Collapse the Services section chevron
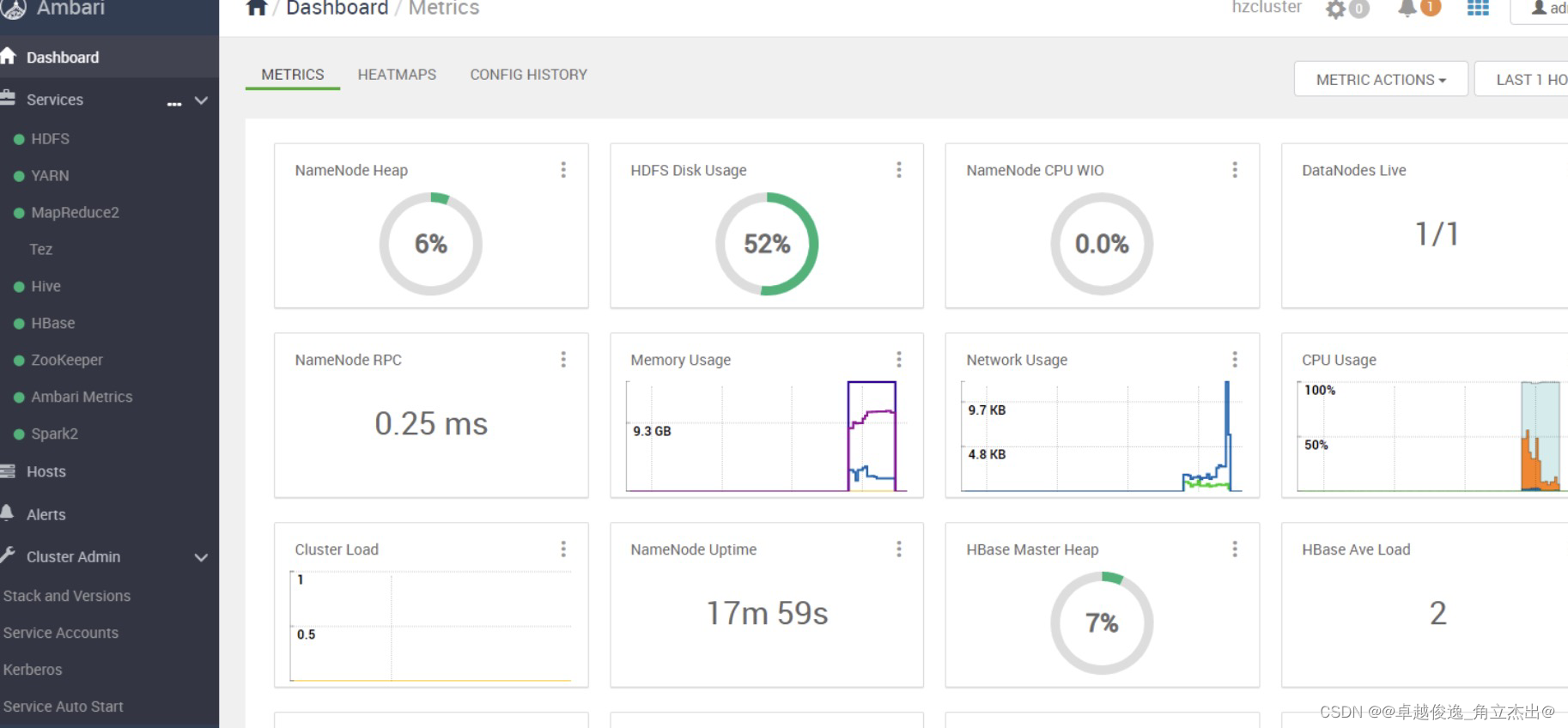Image resolution: width=1568 pixels, height=728 pixels. pos(201,100)
